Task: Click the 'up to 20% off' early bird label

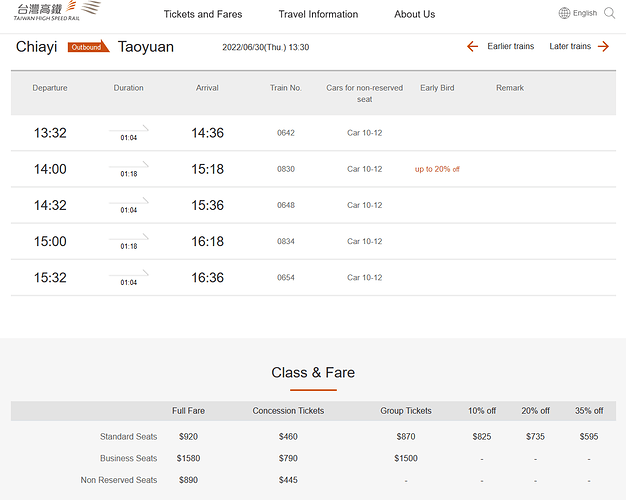Action: [437, 169]
